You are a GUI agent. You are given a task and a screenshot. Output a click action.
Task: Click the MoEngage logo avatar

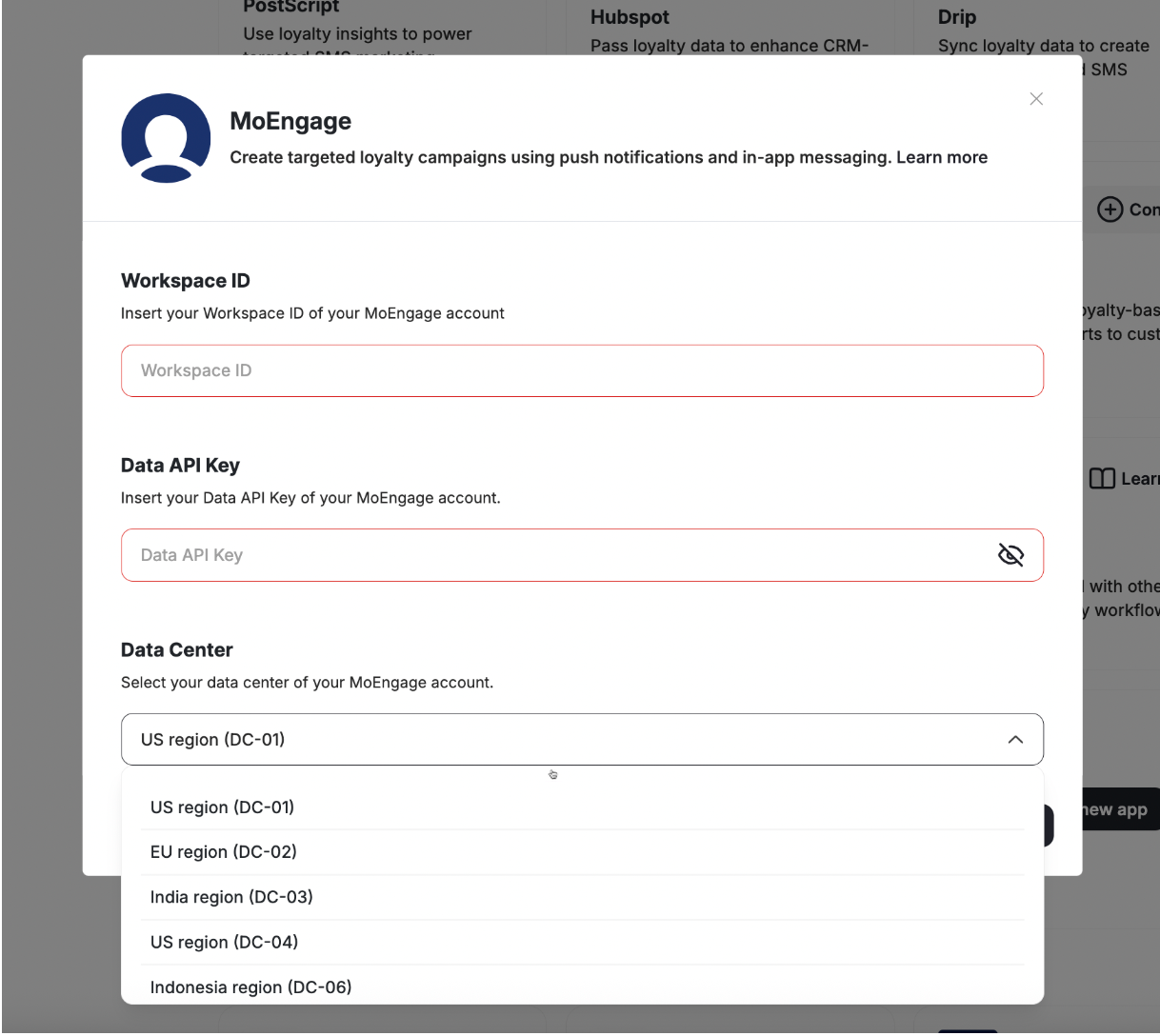(166, 136)
